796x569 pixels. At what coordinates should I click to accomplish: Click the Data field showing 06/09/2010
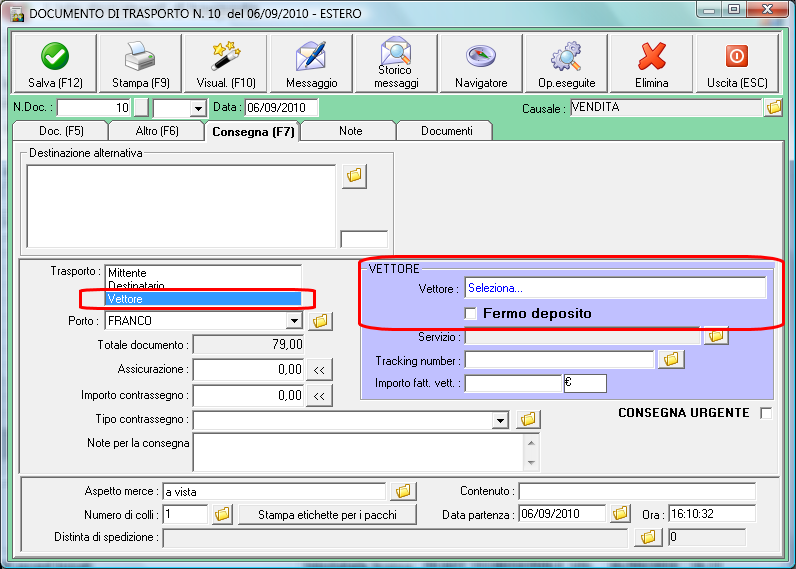coord(282,108)
